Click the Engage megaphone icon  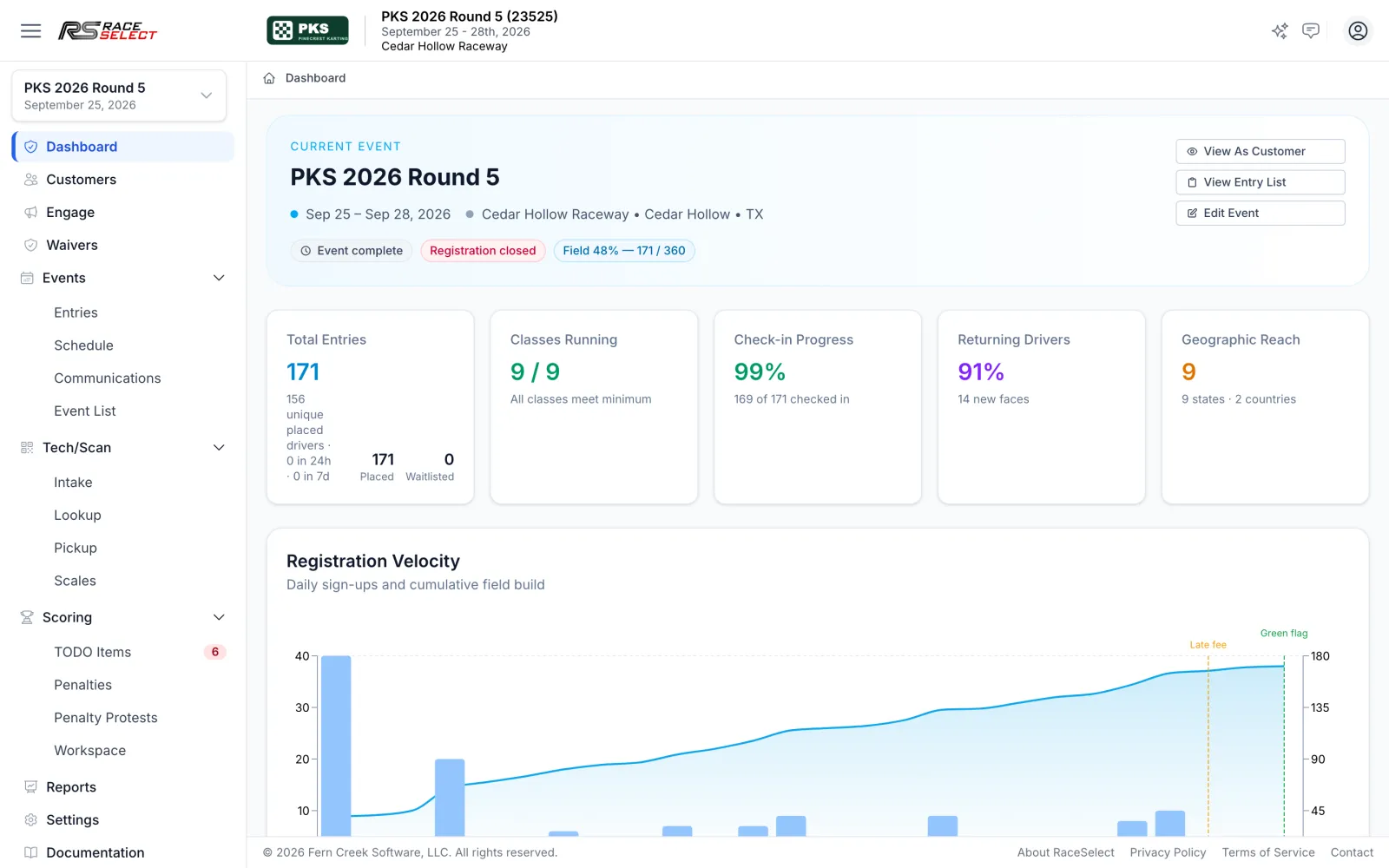coord(31,213)
